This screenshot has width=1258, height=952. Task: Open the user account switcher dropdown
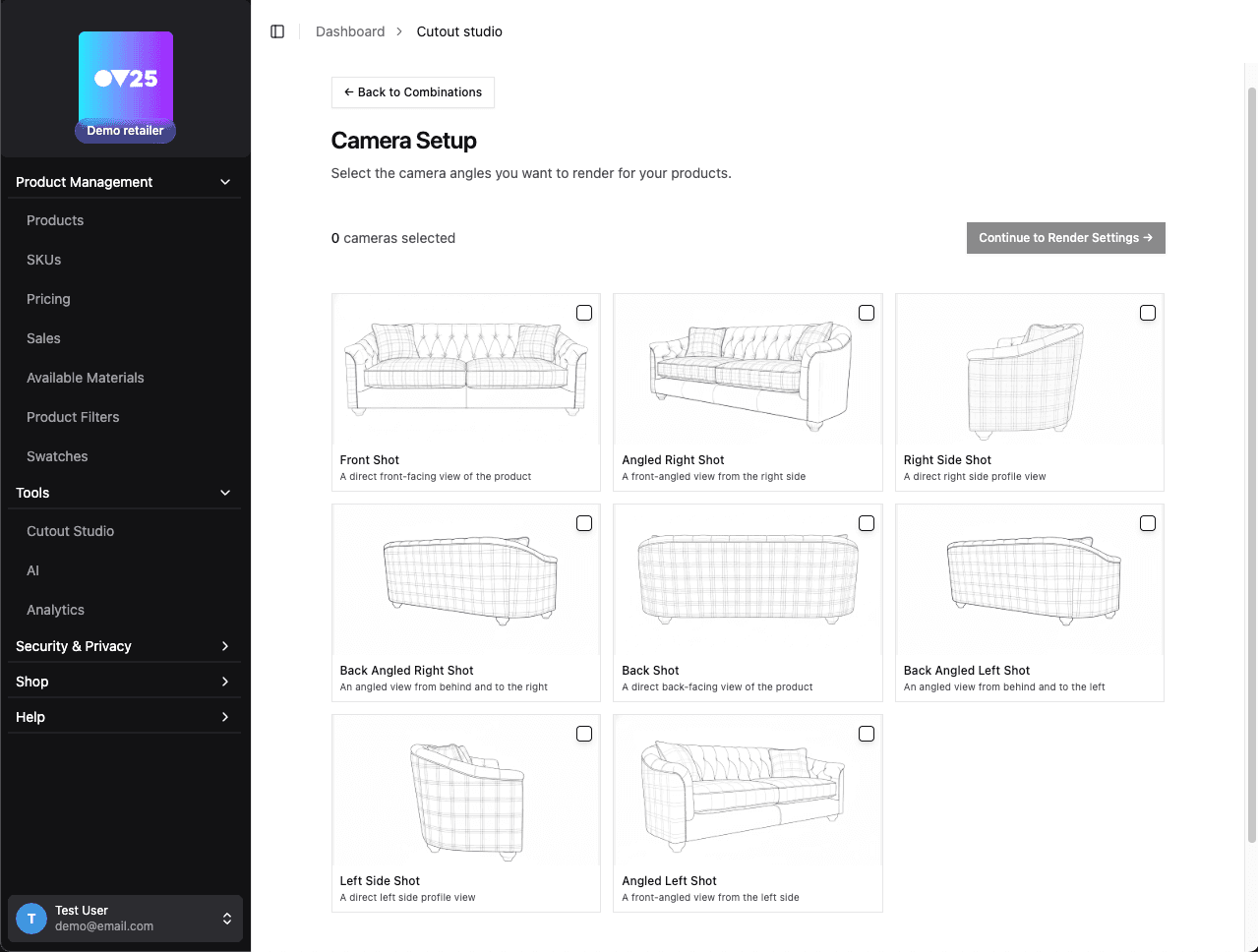pos(226,919)
